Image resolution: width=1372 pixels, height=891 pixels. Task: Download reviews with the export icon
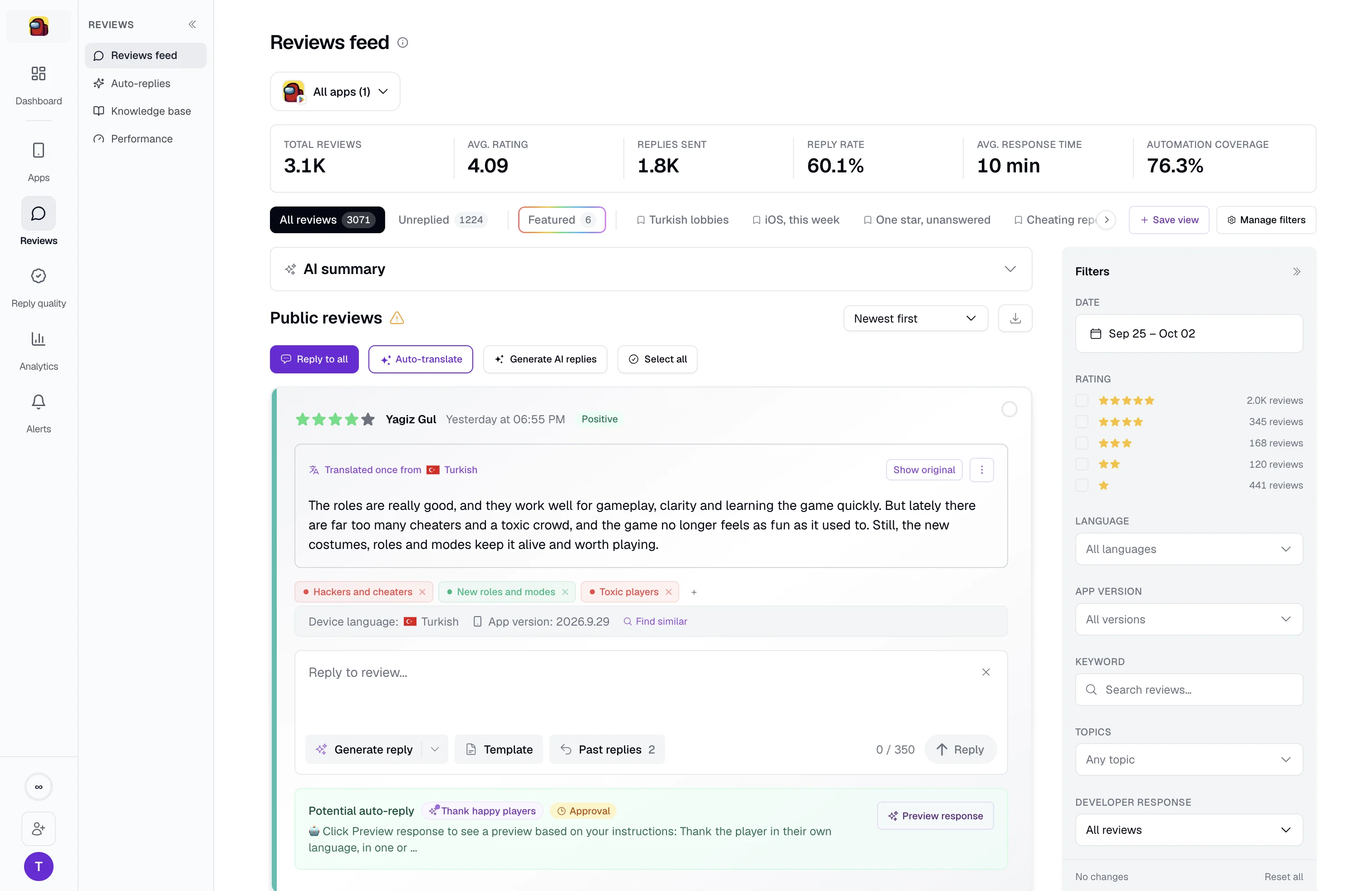point(1014,318)
